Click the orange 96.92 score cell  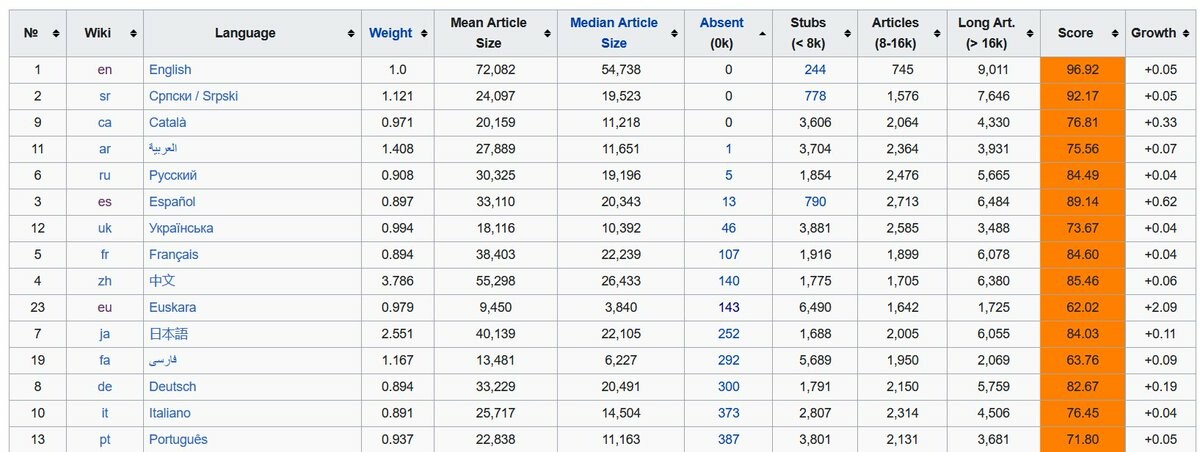click(1082, 70)
